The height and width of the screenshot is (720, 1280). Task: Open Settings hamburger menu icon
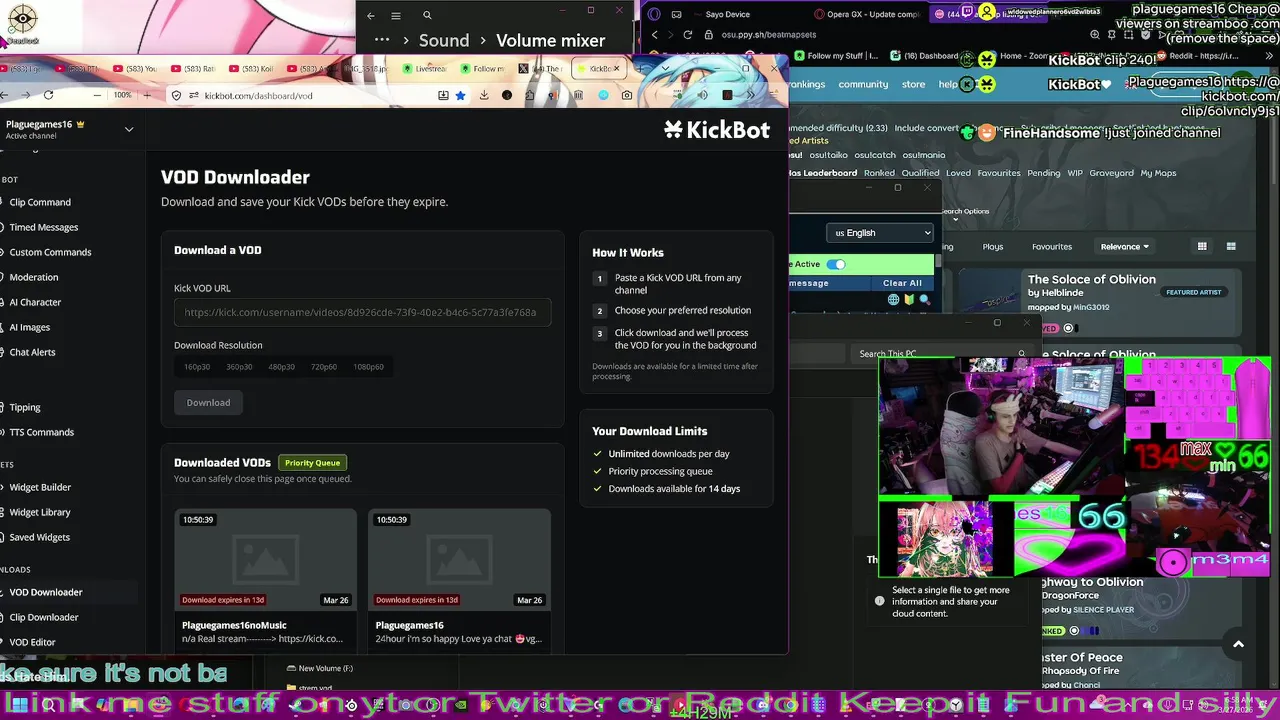(396, 15)
